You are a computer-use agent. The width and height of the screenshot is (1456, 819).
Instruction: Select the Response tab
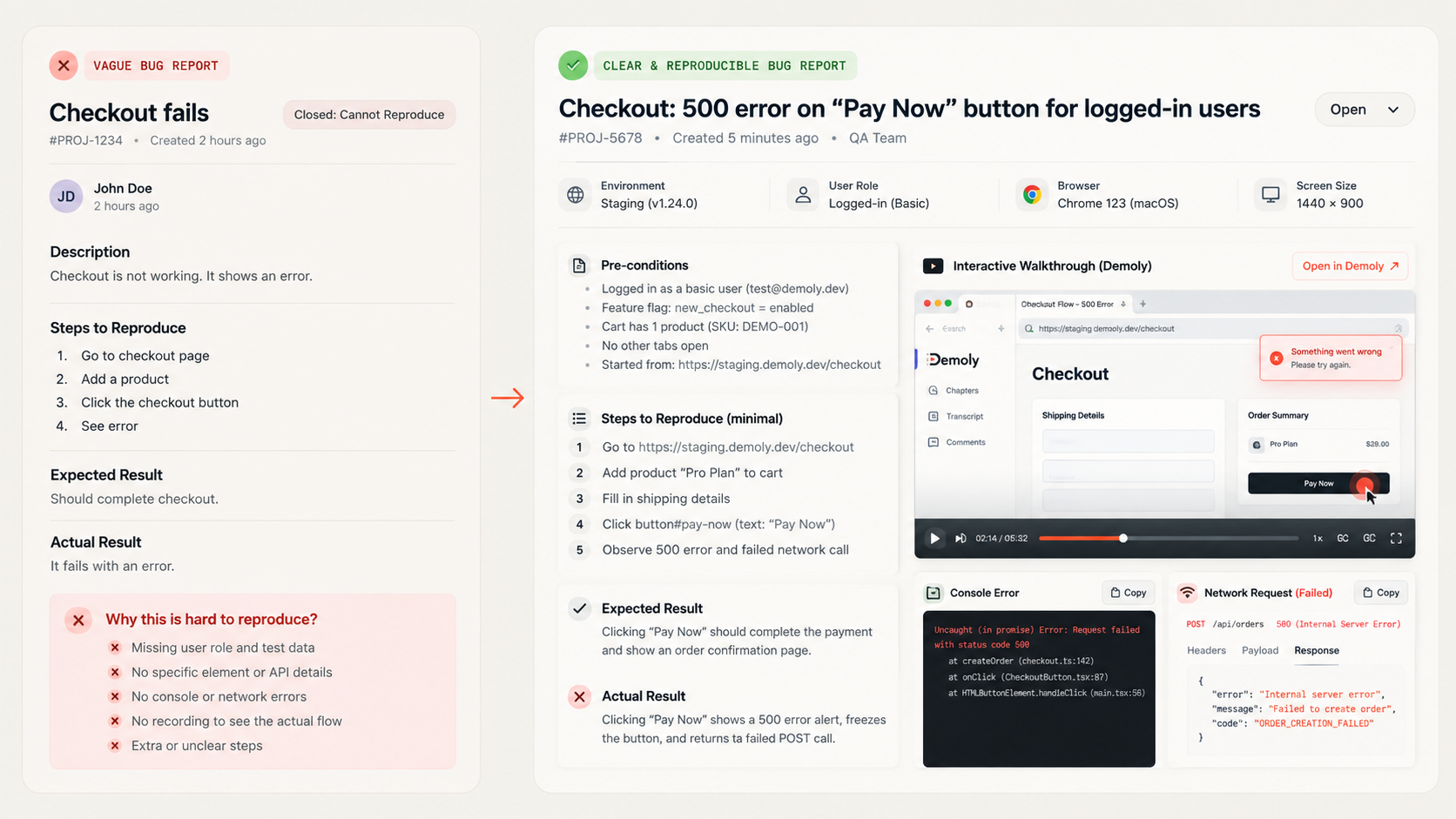1317,650
